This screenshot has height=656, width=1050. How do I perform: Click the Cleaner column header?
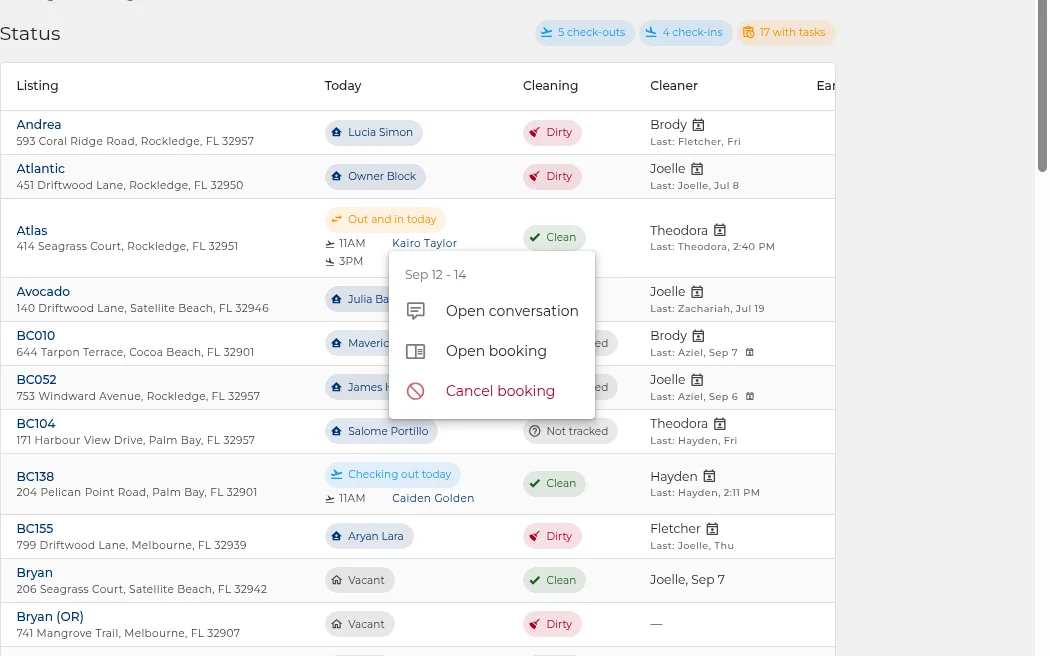pyautogui.click(x=674, y=86)
